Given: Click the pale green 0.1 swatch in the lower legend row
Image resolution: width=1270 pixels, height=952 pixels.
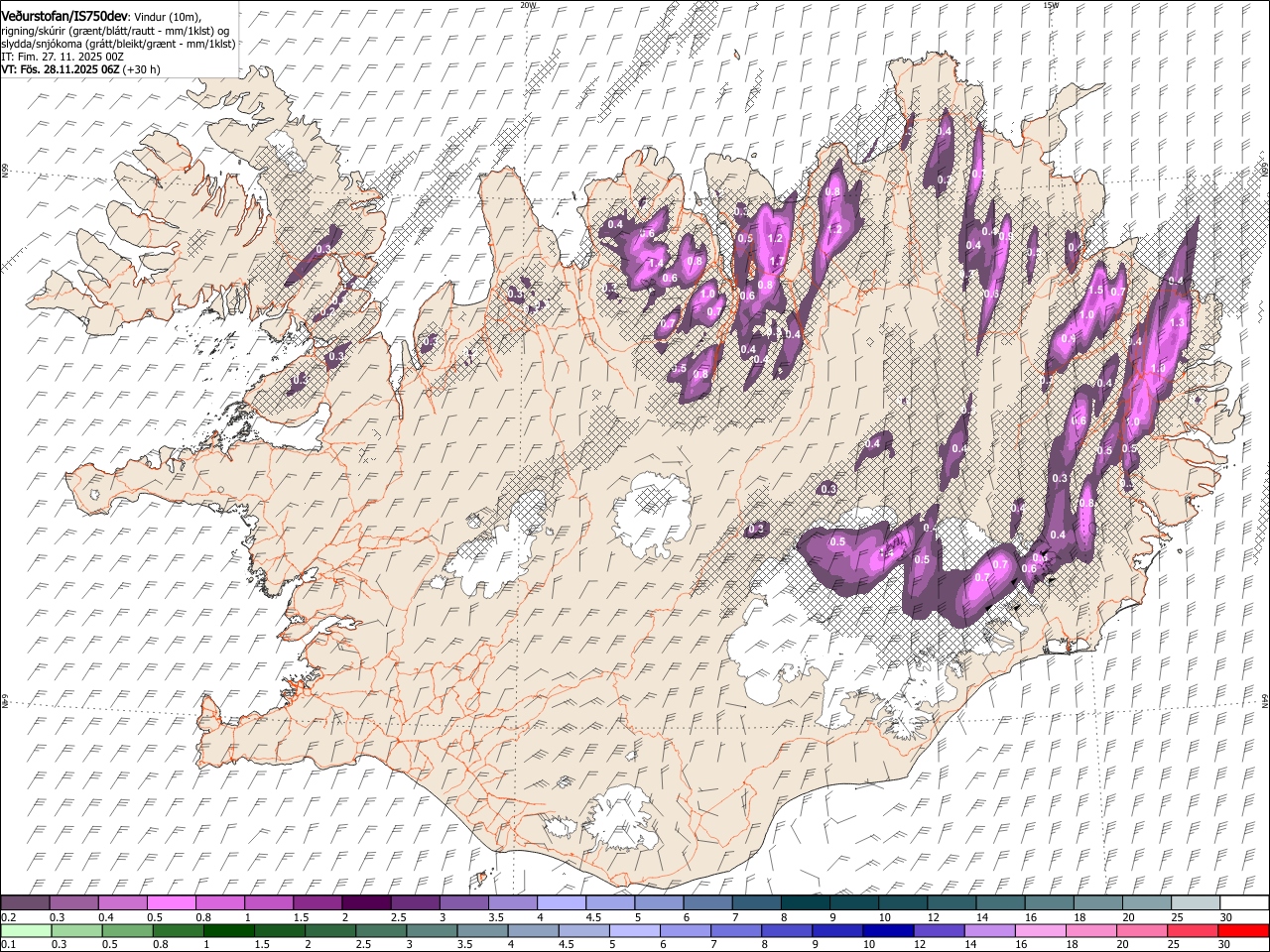Looking at the screenshot, I should [x=26, y=931].
